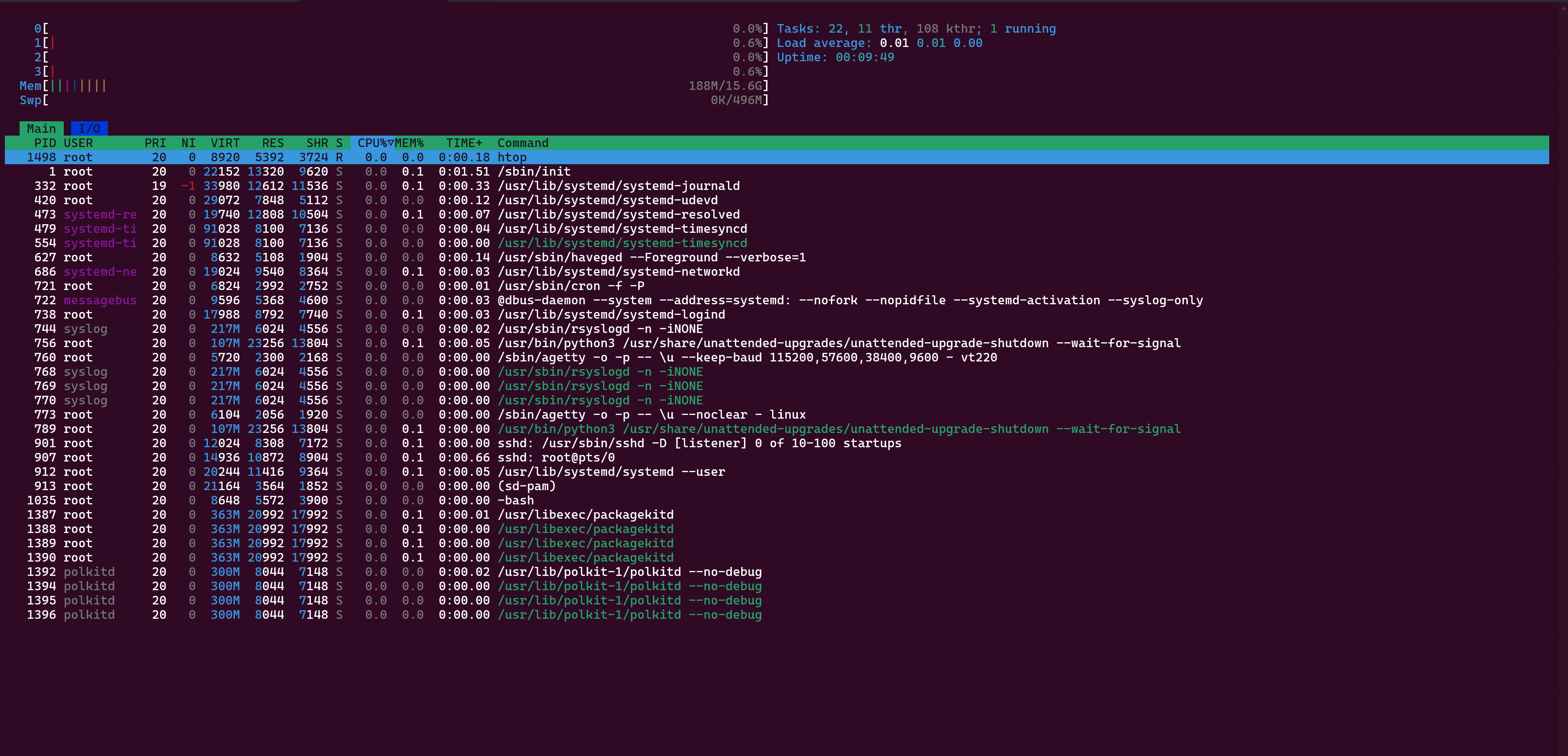Sort by the NI column header
The height and width of the screenshot is (756, 1568).
tap(189, 143)
